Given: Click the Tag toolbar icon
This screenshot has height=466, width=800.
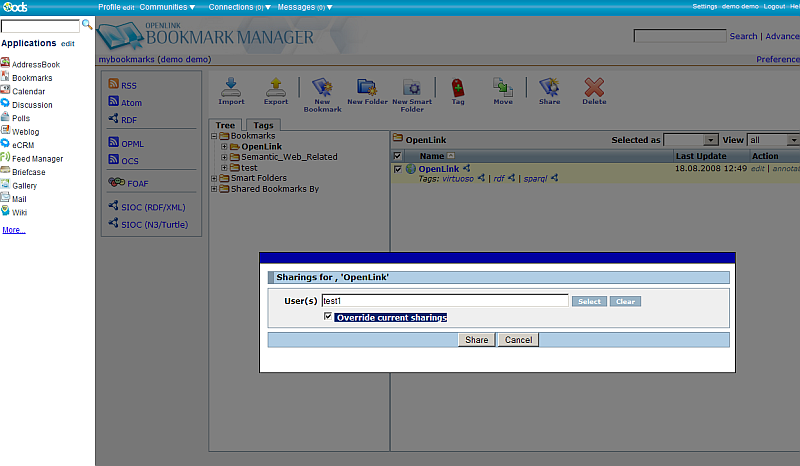Looking at the screenshot, I should 458,88.
